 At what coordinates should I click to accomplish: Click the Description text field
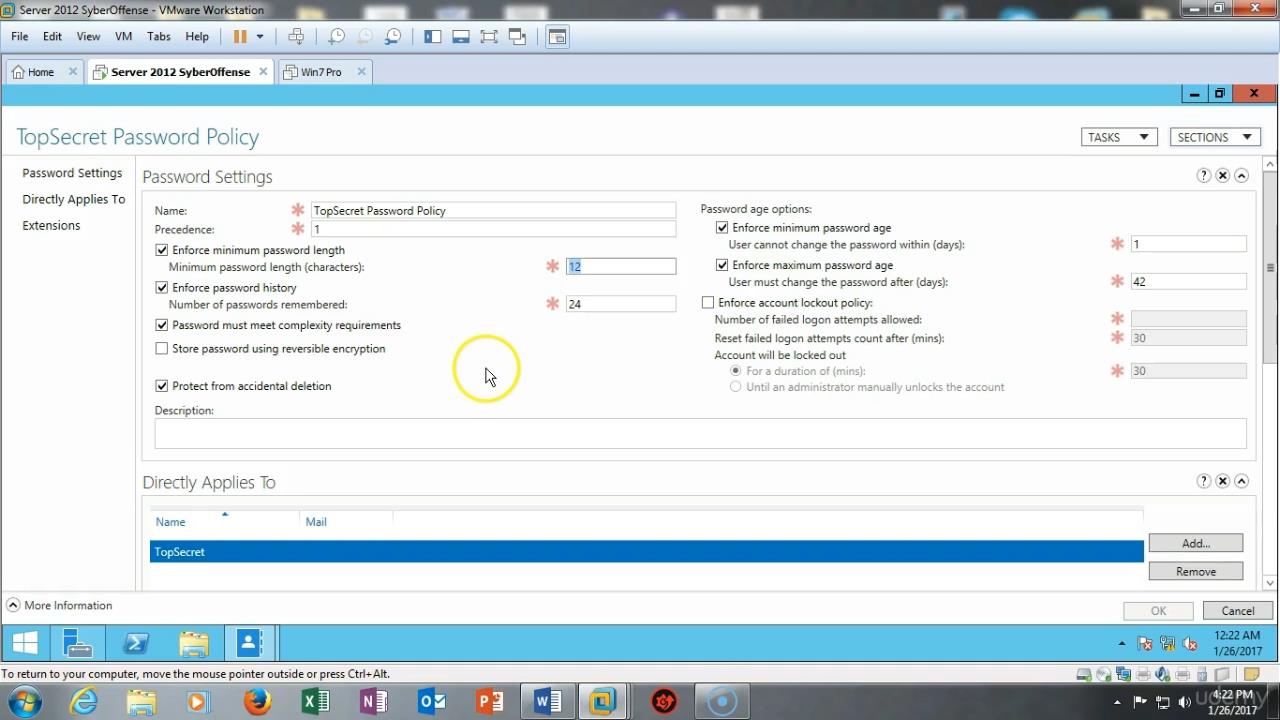[x=700, y=433]
